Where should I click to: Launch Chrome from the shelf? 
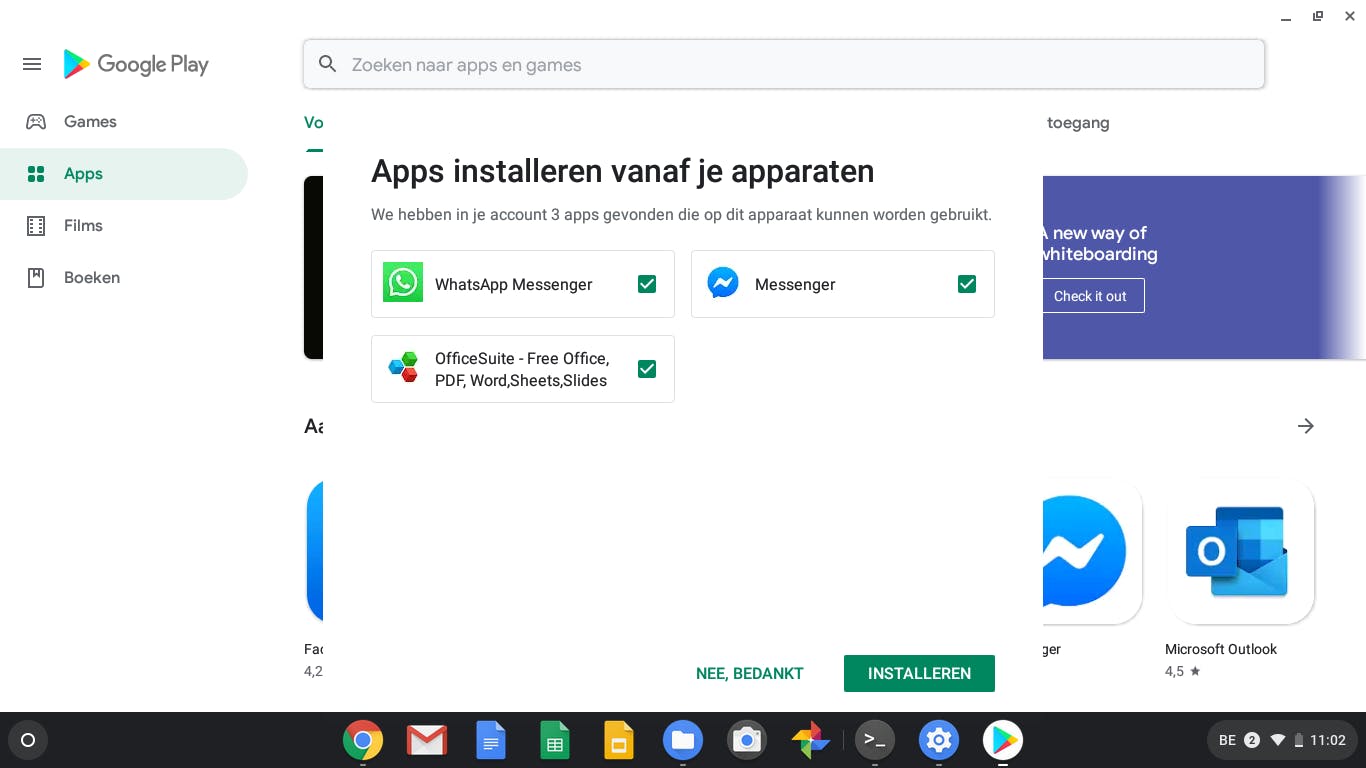coord(363,740)
